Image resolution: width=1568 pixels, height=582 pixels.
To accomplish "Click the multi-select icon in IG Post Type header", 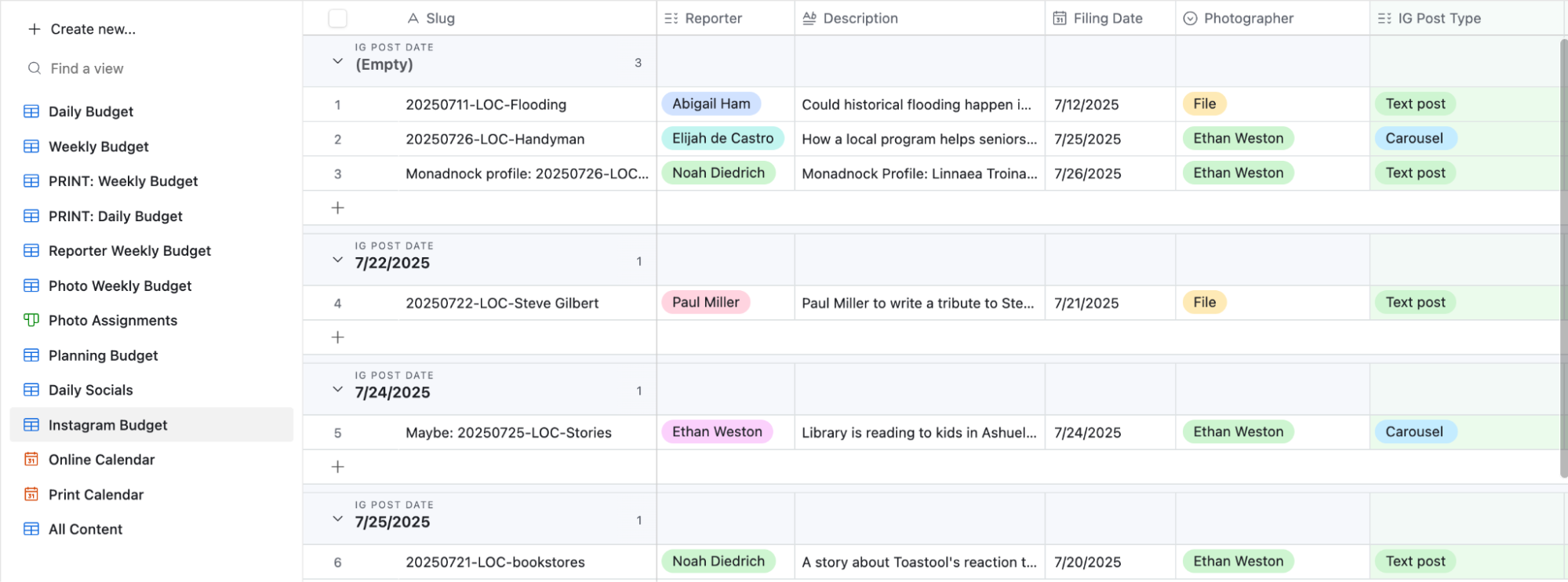I will tap(1384, 18).
